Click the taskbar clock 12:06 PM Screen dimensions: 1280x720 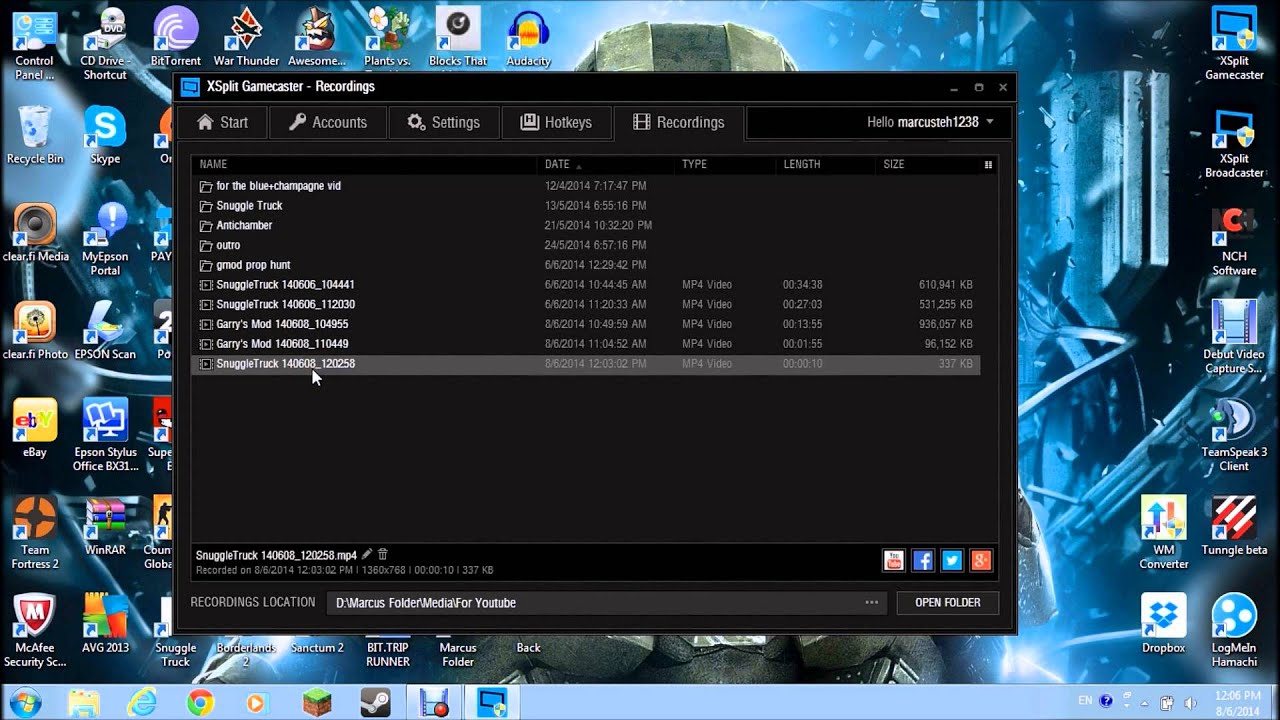[1238, 695]
